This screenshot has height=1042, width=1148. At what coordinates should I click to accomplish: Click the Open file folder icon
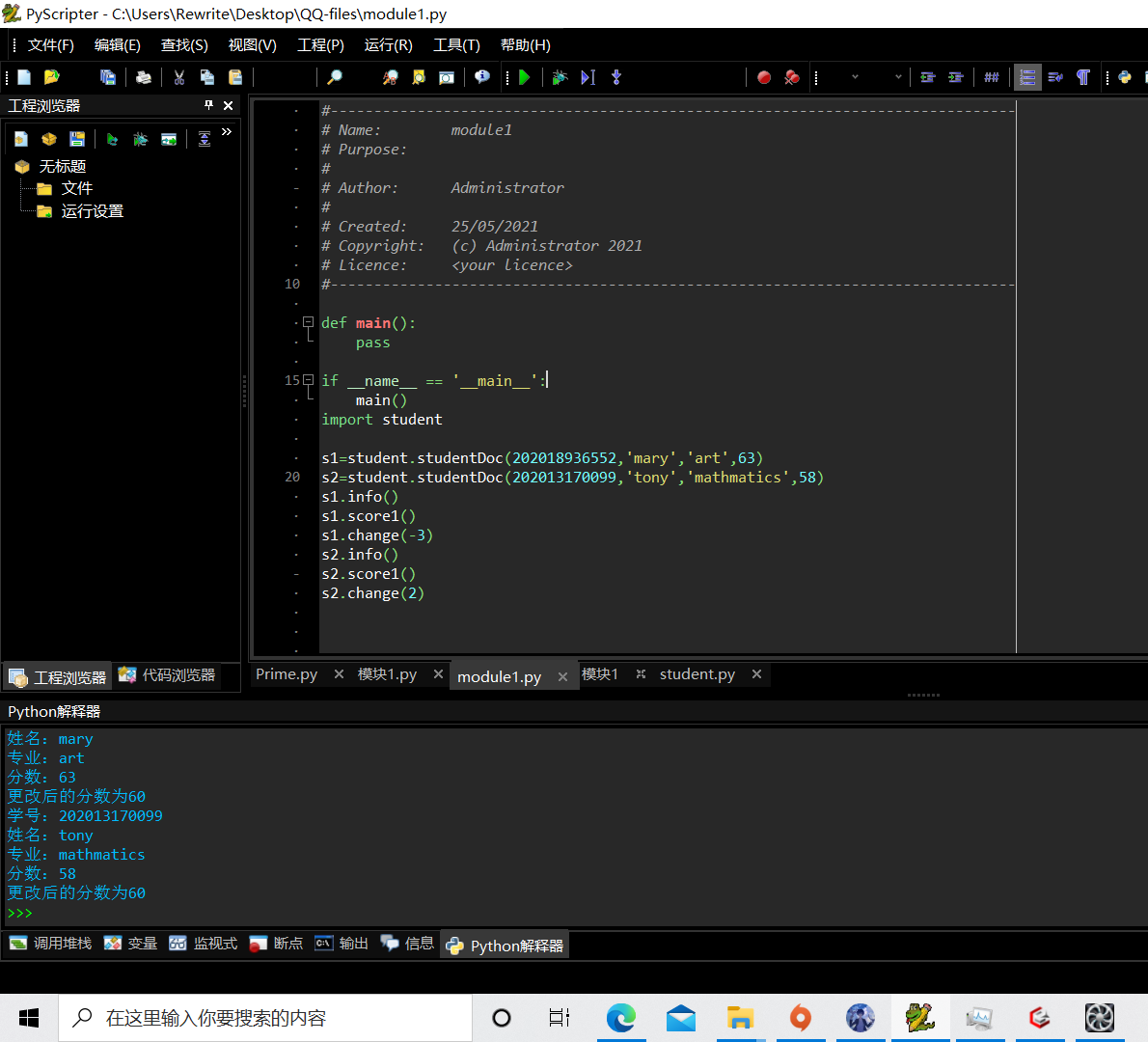point(51,77)
